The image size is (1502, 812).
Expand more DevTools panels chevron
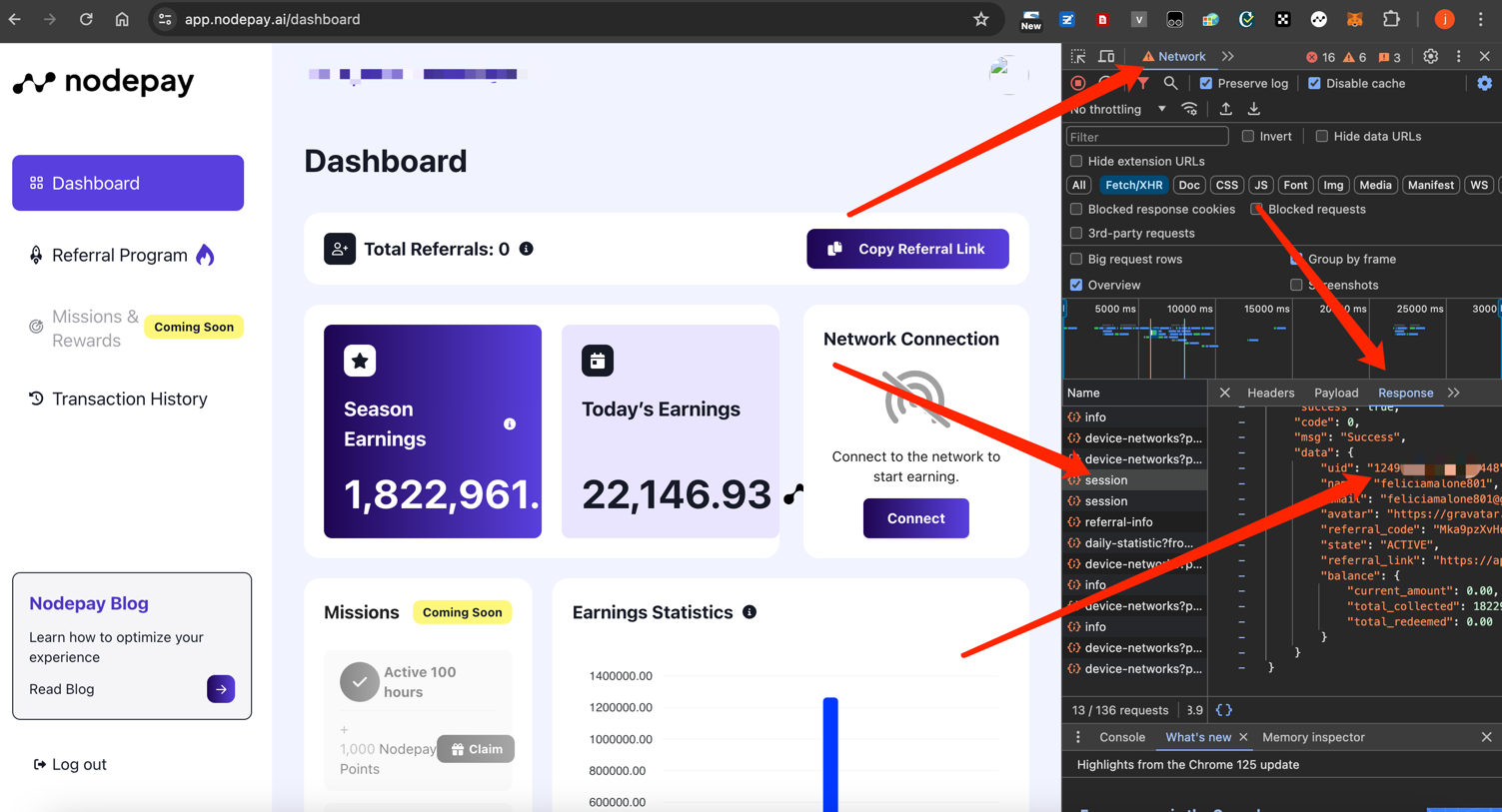coord(1228,57)
